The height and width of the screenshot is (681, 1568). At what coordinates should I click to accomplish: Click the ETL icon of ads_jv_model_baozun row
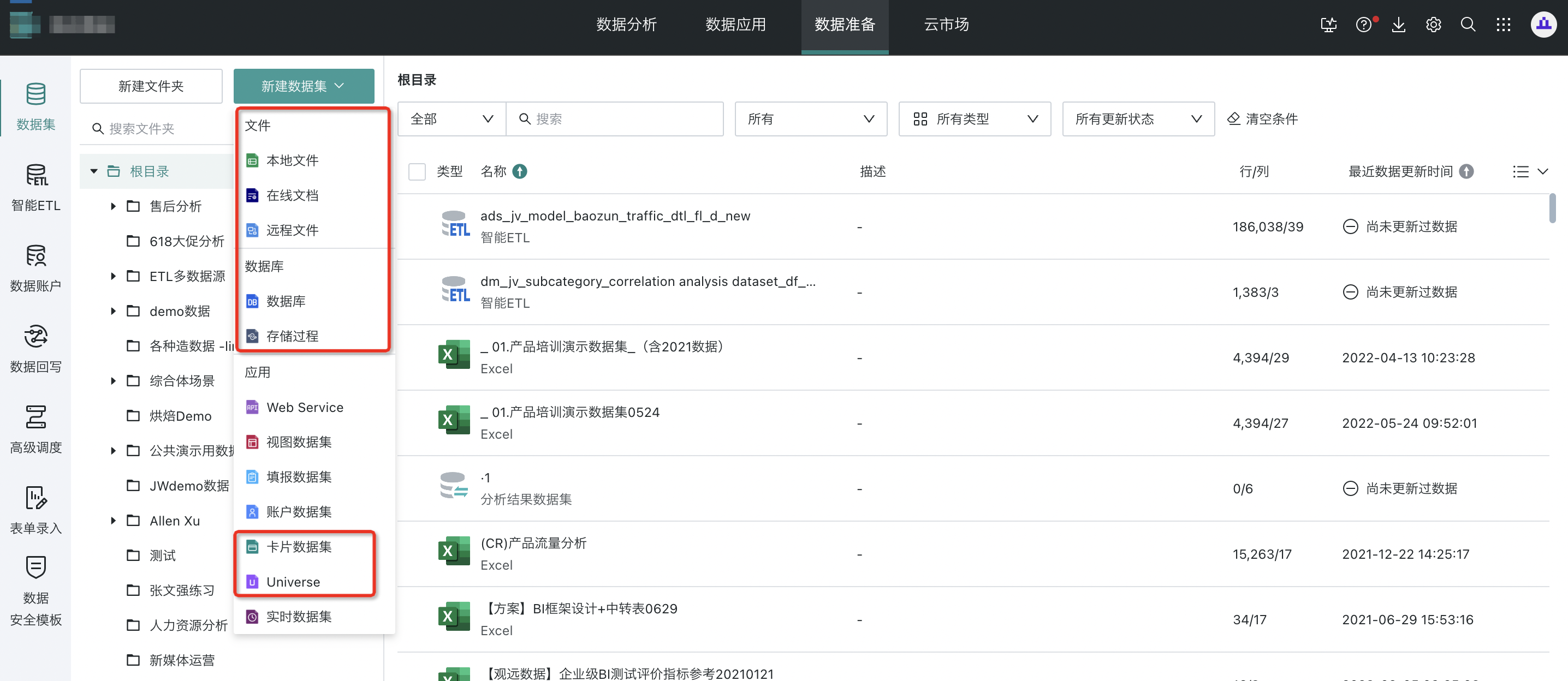455,225
